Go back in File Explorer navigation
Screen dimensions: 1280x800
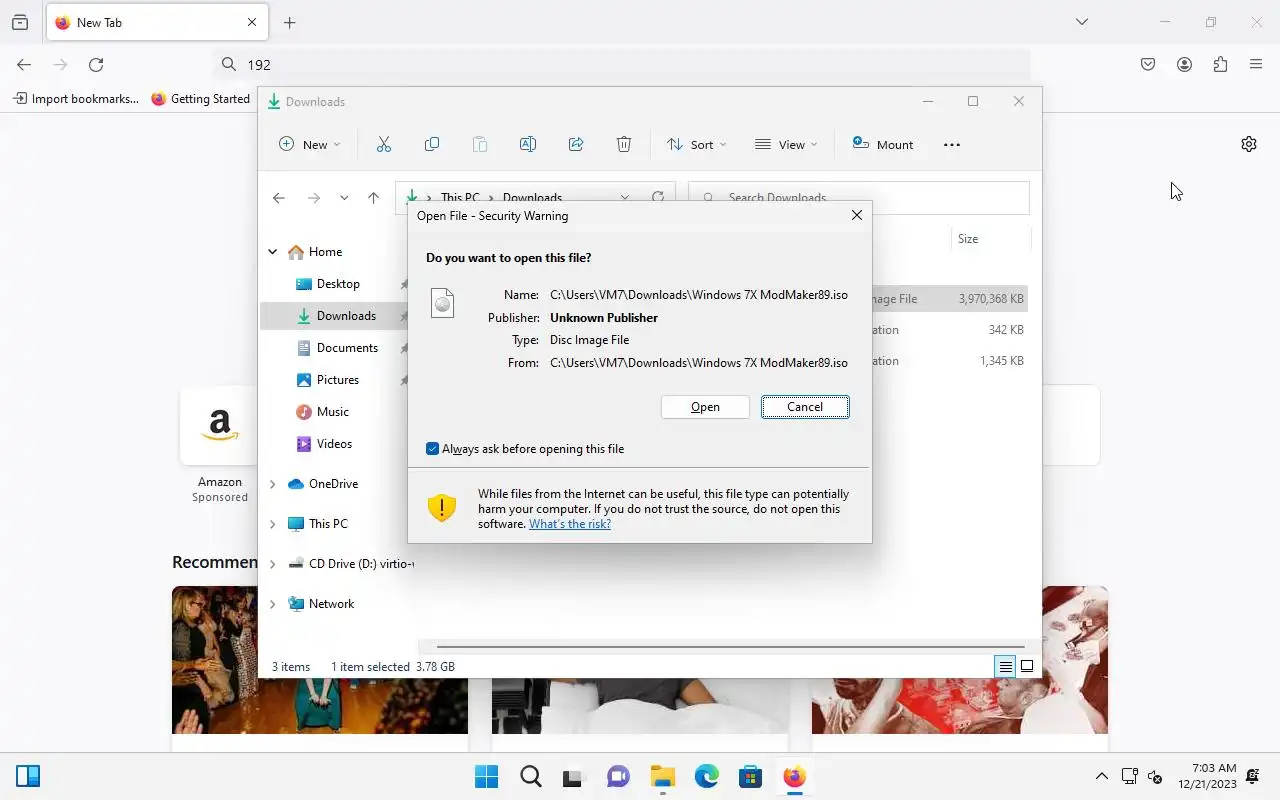[279, 198]
